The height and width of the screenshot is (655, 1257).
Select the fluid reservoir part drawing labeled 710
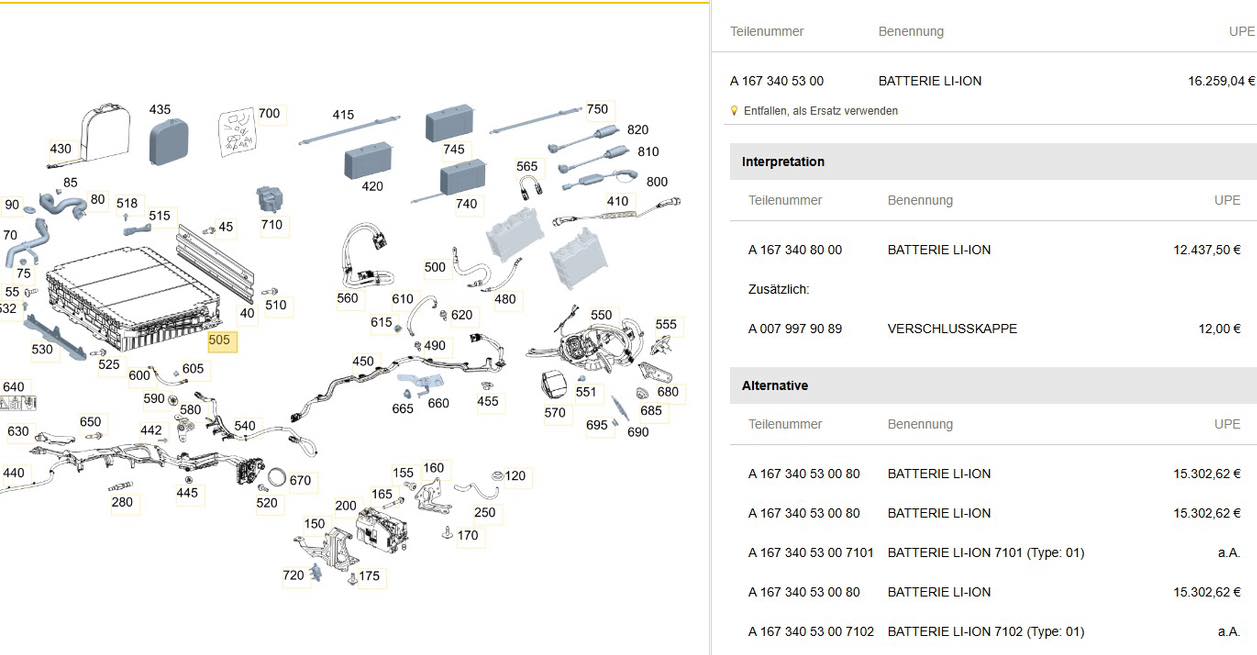point(270,199)
